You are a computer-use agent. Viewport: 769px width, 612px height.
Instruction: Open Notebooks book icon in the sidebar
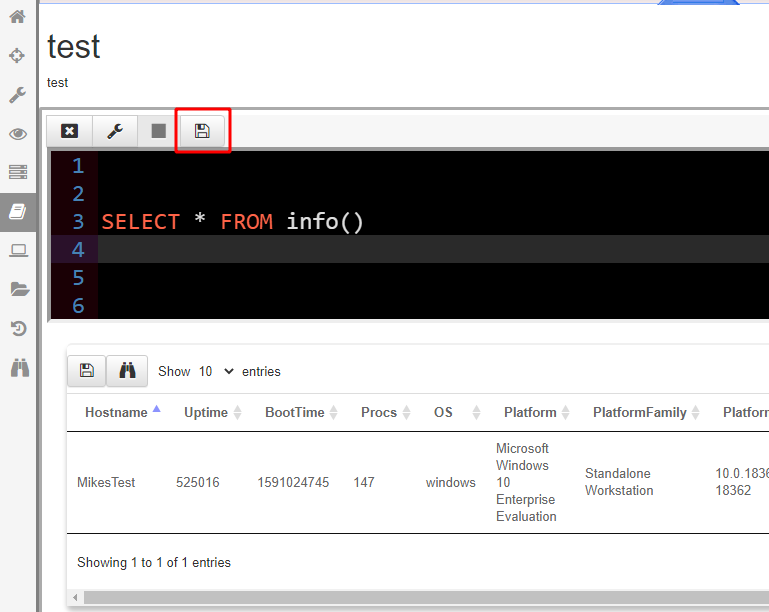pyautogui.click(x=17, y=211)
